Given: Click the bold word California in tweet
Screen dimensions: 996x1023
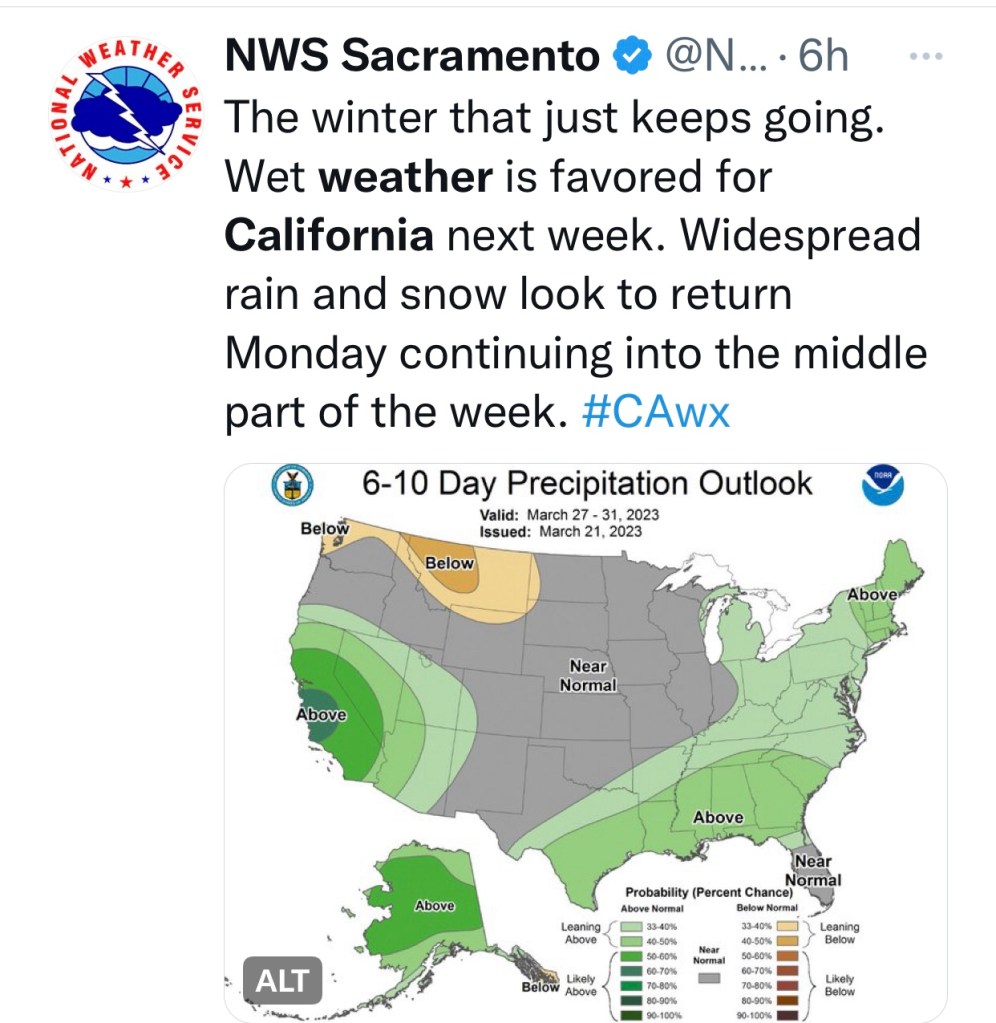Looking at the screenshot, I should [329, 236].
